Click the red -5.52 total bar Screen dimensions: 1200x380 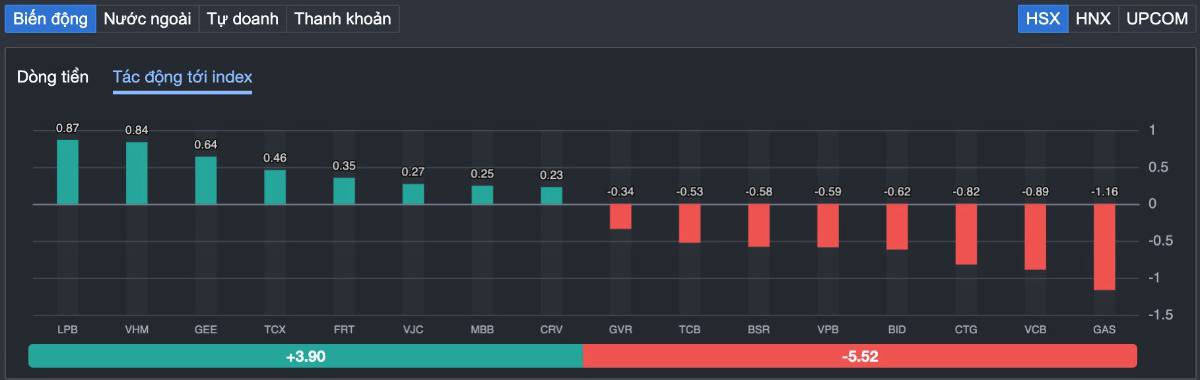click(860, 356)
